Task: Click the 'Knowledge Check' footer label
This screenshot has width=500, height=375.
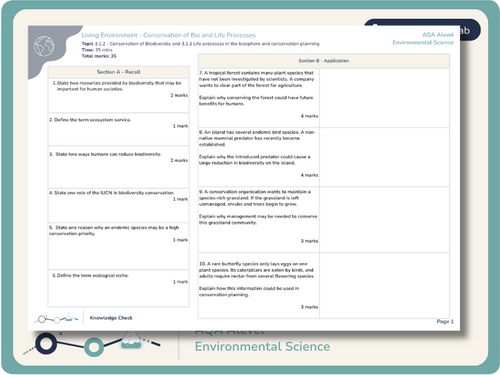Action: click(111, 318)
